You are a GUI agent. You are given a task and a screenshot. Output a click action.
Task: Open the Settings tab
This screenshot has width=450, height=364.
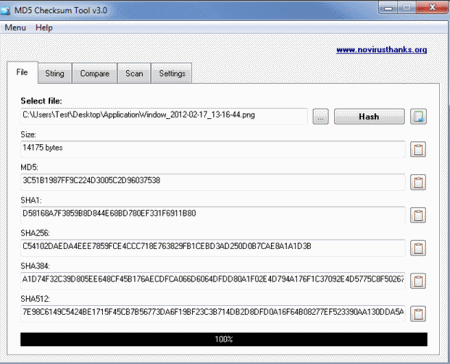pyautogui.click(x=172, y=73)
